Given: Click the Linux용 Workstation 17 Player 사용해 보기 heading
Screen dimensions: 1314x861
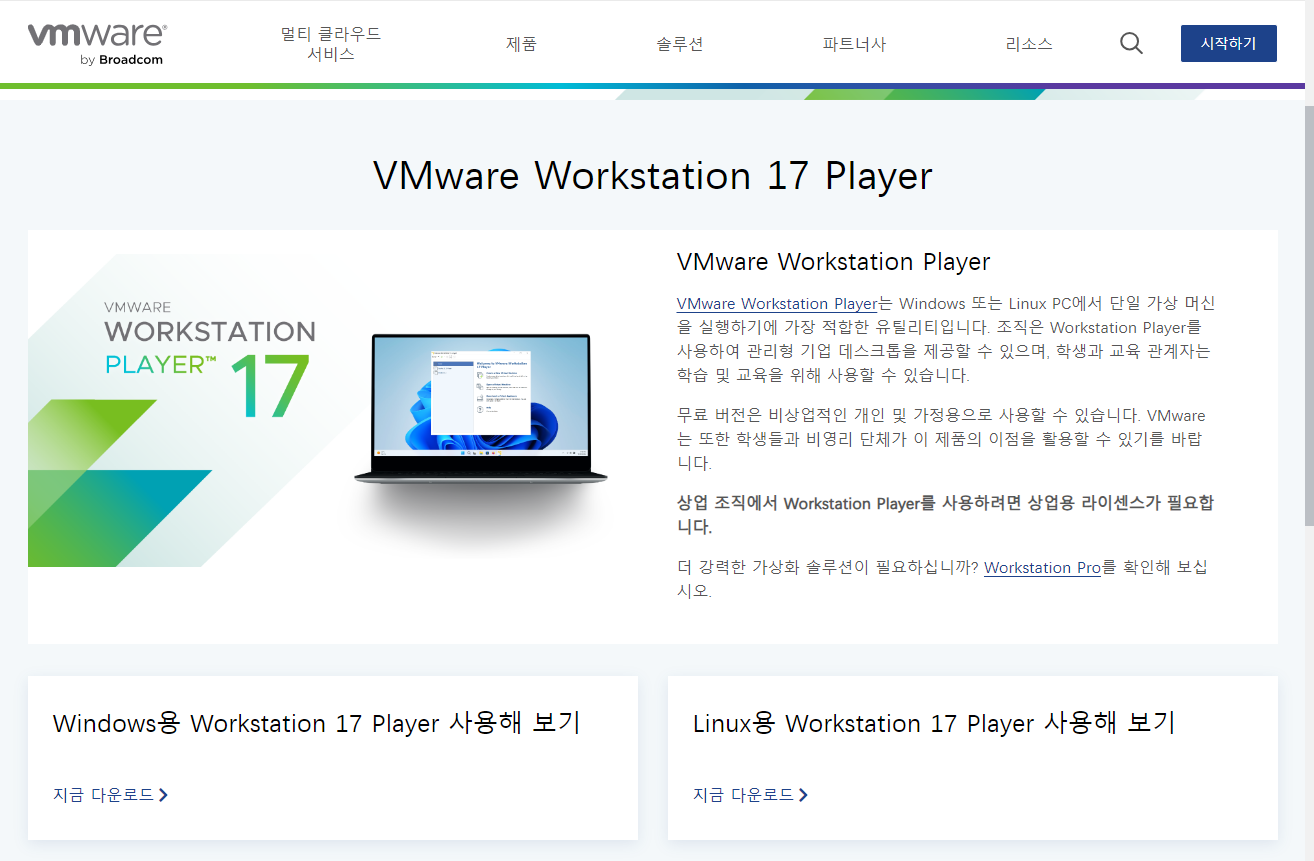Looking at the screenshot, I should [x=934, y=723].
